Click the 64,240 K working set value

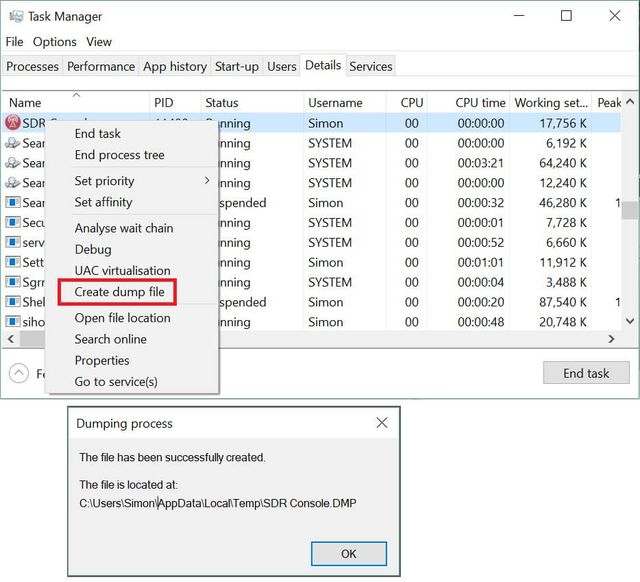563,163
